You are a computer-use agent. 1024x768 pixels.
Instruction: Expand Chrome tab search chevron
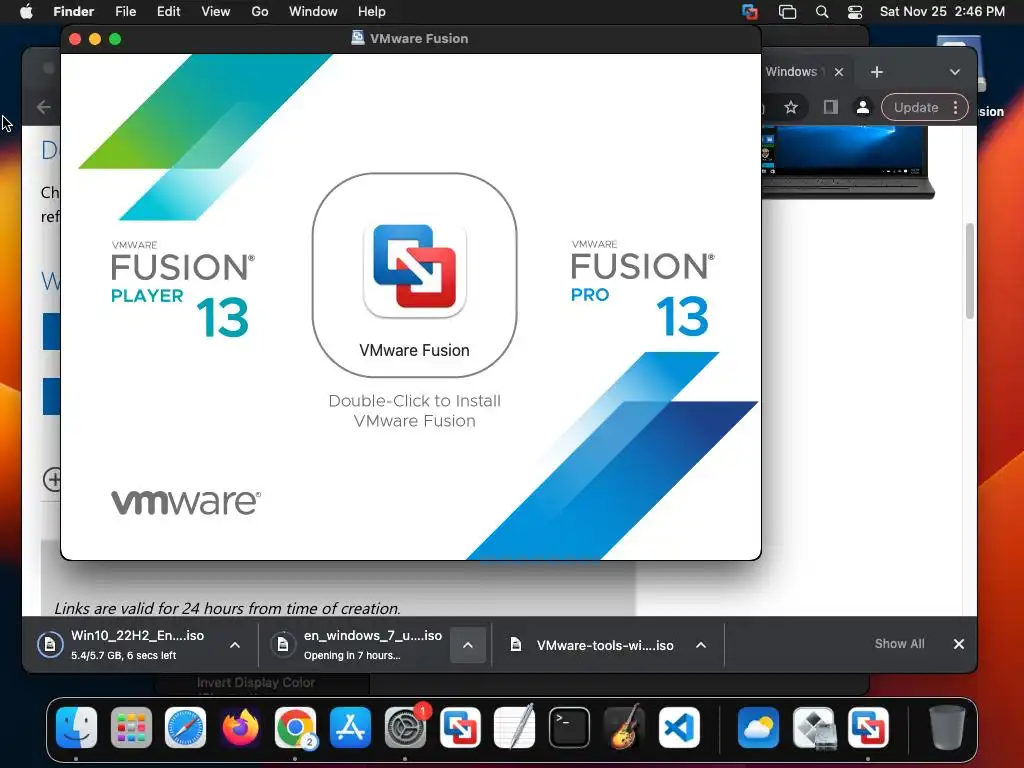[x=955, y=72]
